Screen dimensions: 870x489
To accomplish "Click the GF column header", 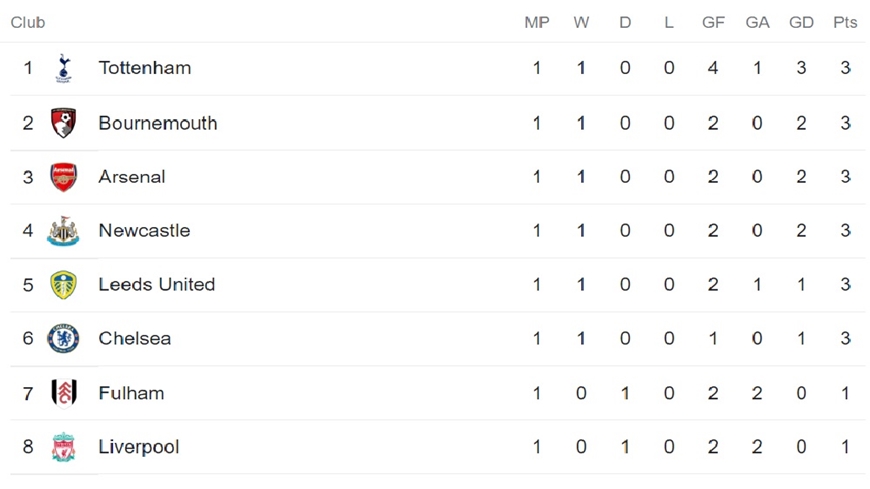I will point(713,22).
